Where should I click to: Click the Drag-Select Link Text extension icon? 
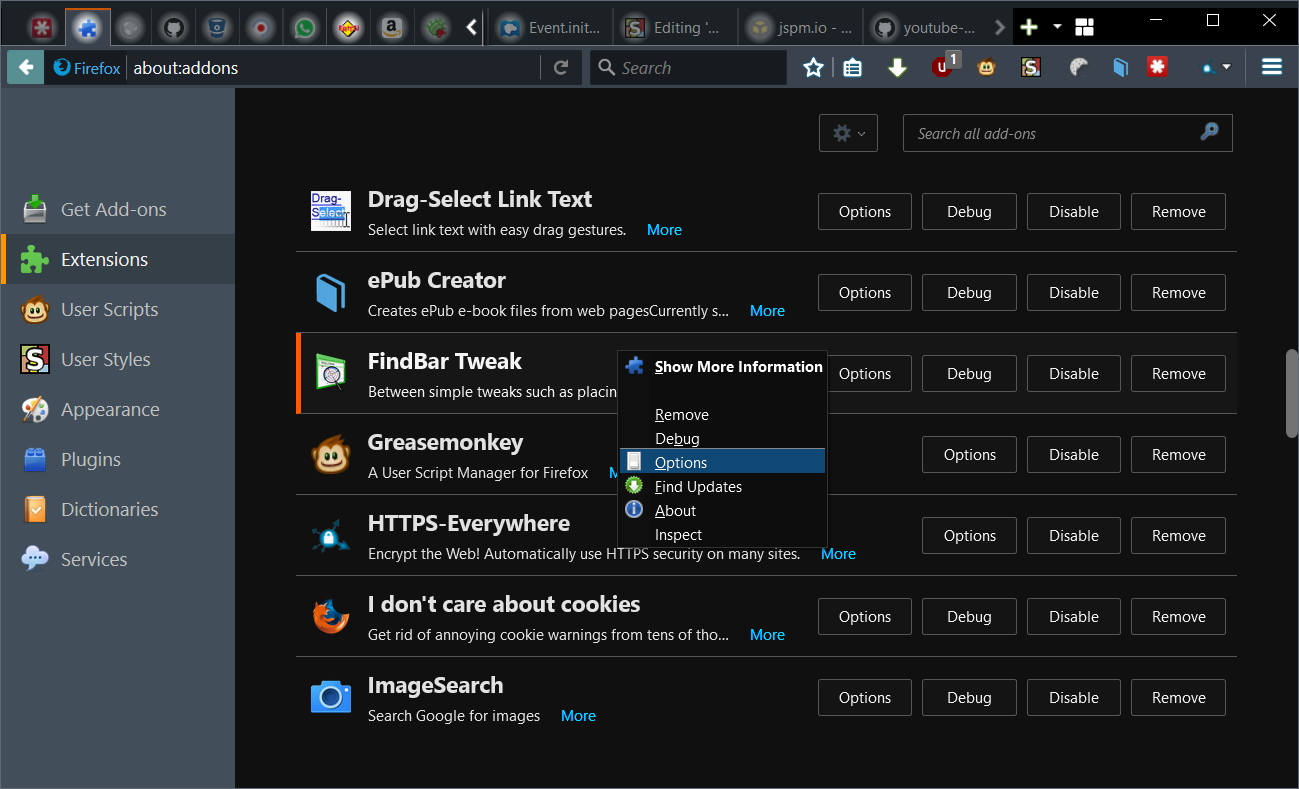click(x=330, y=211)
